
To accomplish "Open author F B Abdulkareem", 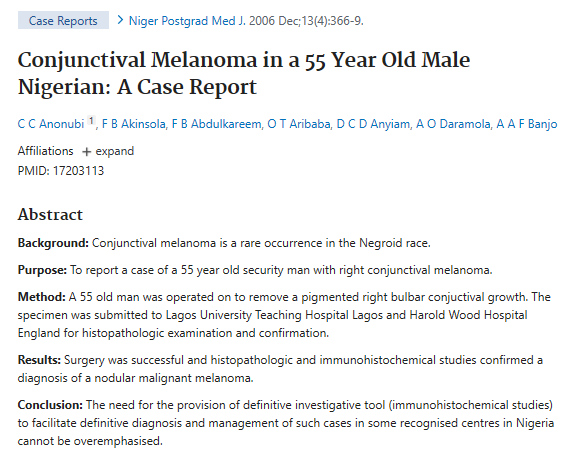I will (x=217, y=124).
